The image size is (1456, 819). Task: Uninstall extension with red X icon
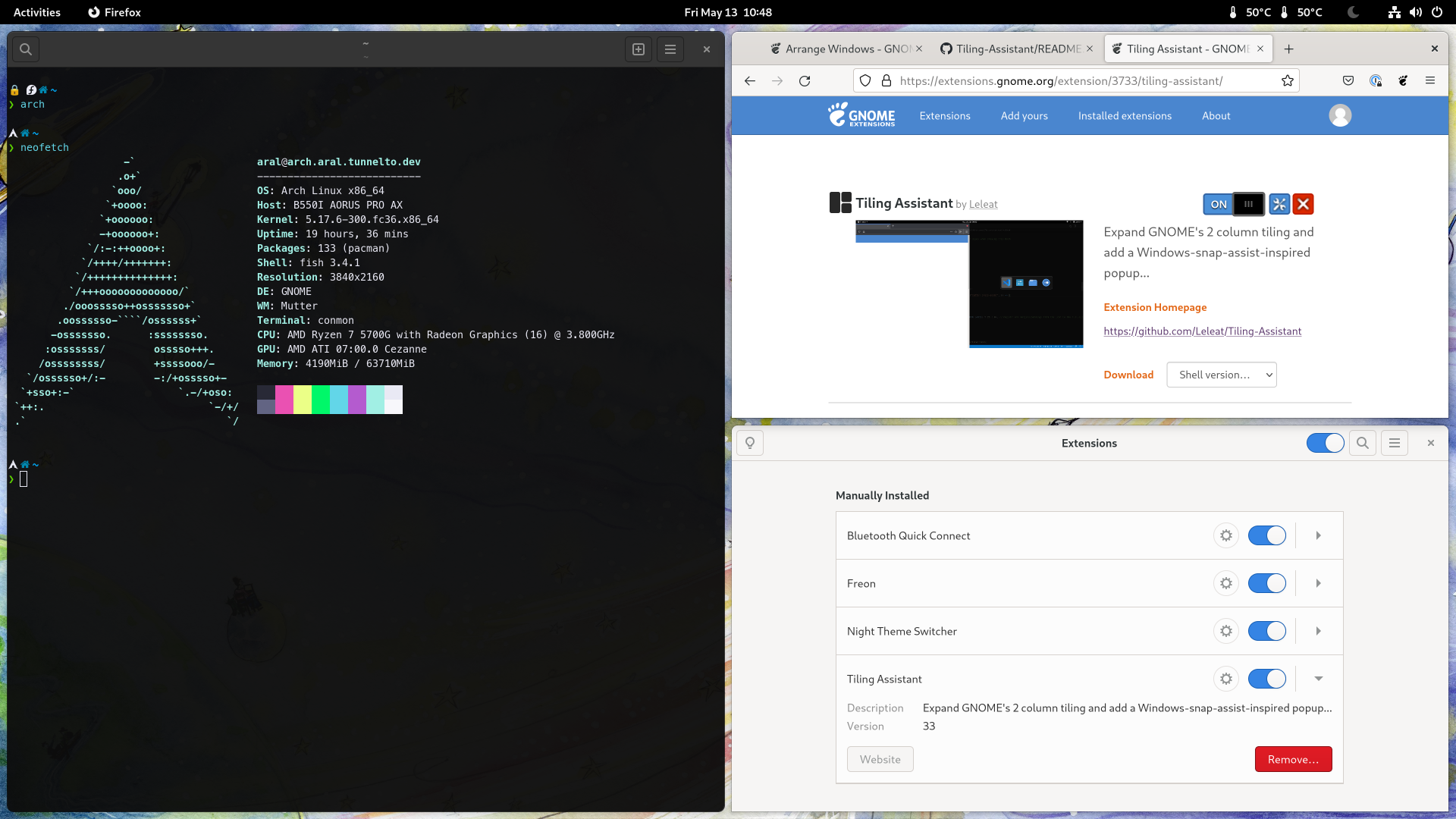(1303, 204)
